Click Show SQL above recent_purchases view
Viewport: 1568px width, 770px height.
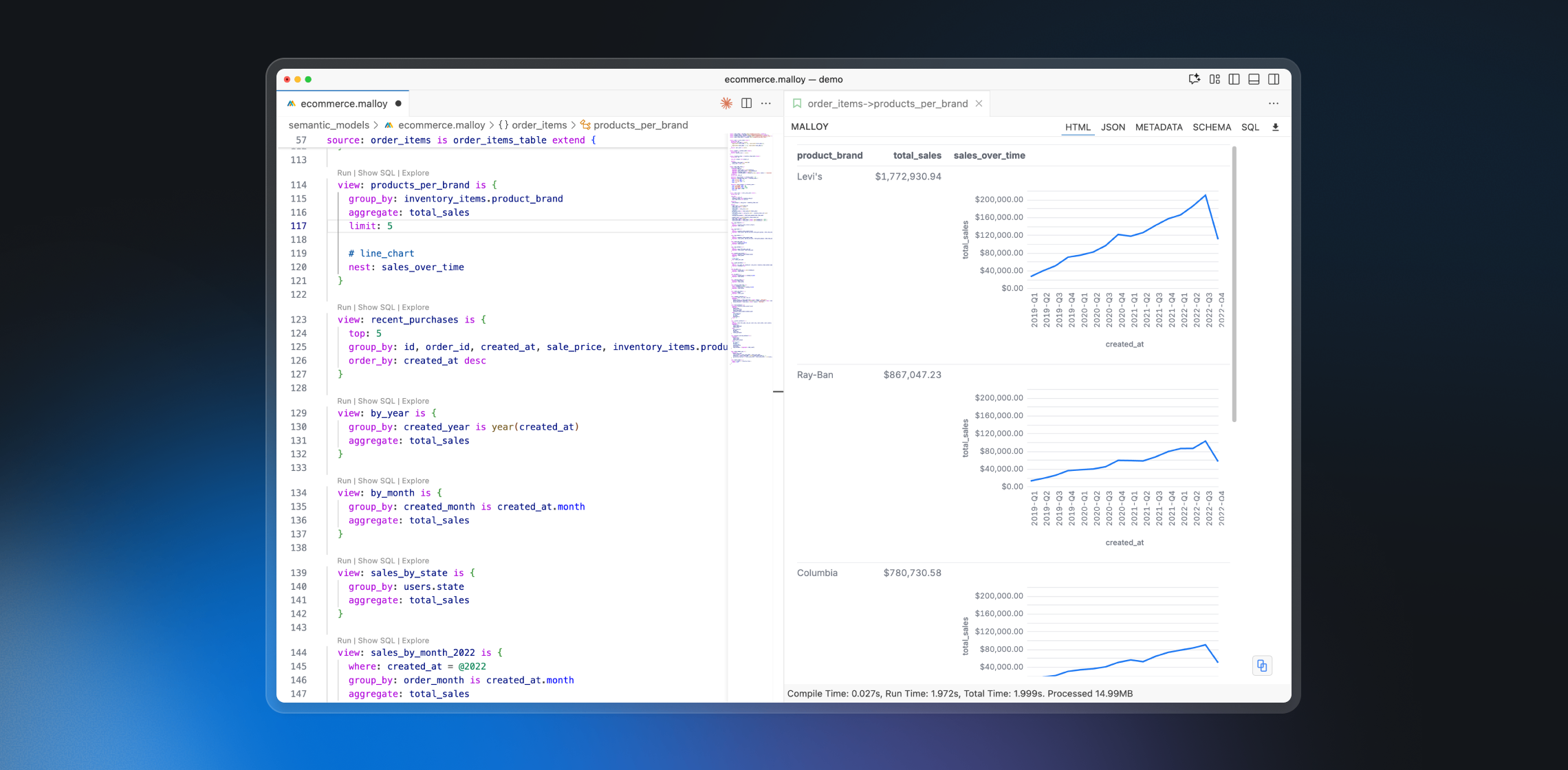376,307
